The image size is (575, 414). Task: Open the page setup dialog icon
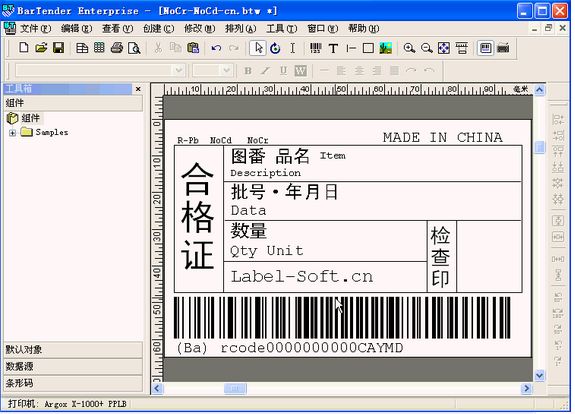pyautogui.click(x=82, y=48)
